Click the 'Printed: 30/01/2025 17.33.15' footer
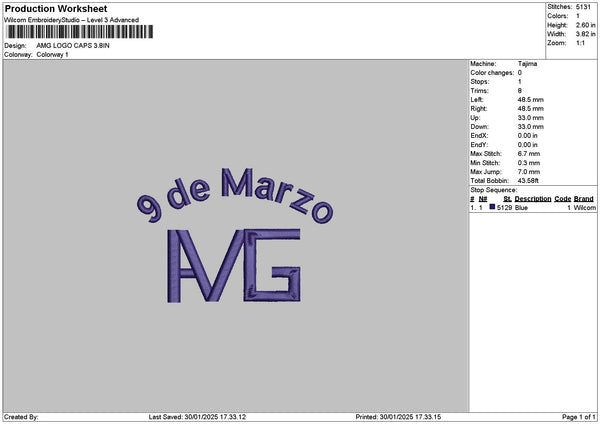The image size is (600, 424). pyautogui.click(x=398, y=417)
